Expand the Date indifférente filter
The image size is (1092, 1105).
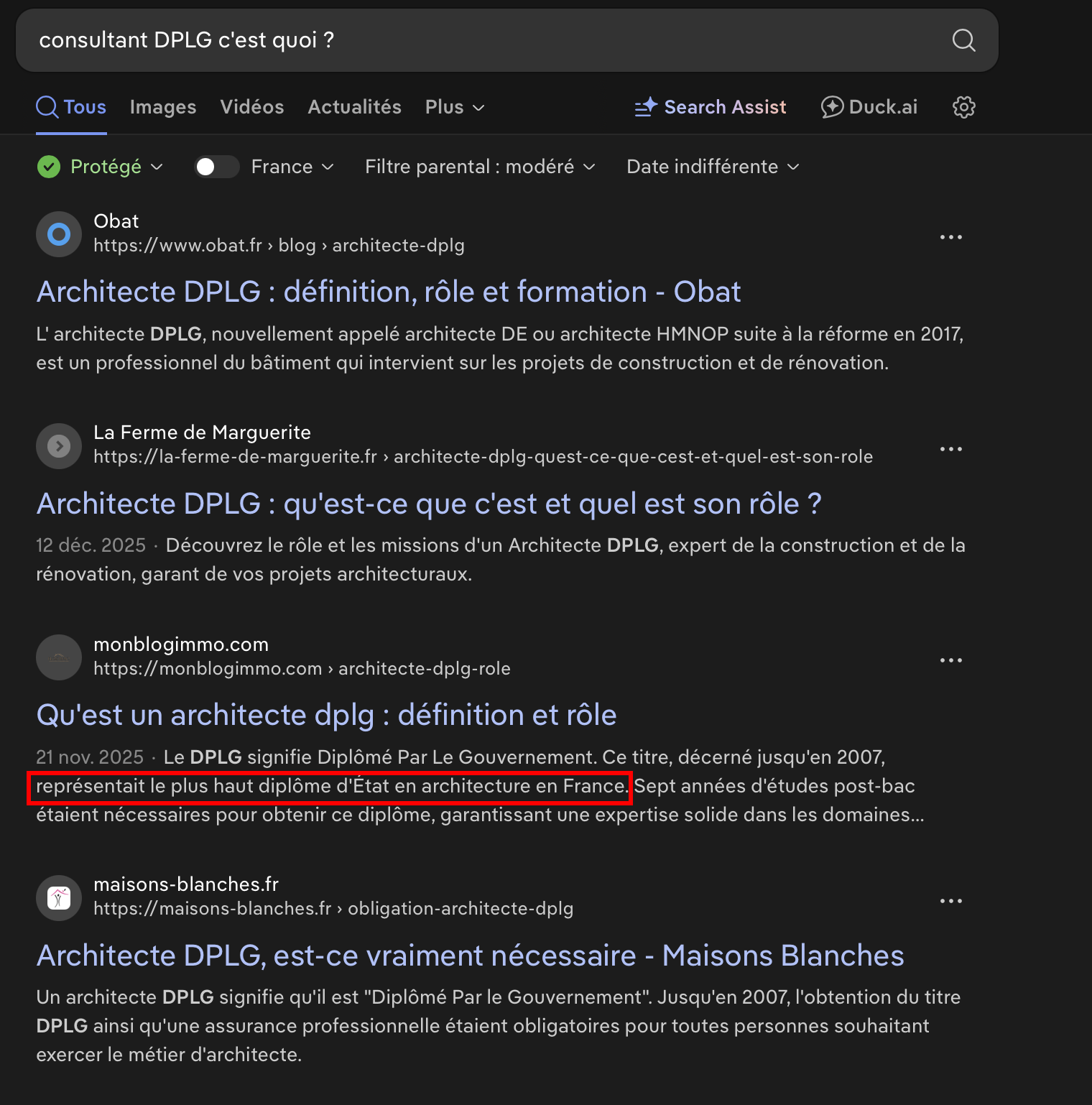(x=712, y=167)
